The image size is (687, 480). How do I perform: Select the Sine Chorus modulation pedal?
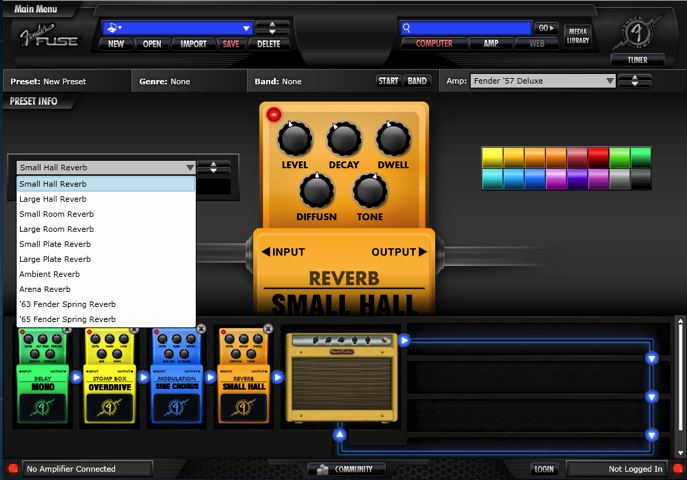[177, 376]
